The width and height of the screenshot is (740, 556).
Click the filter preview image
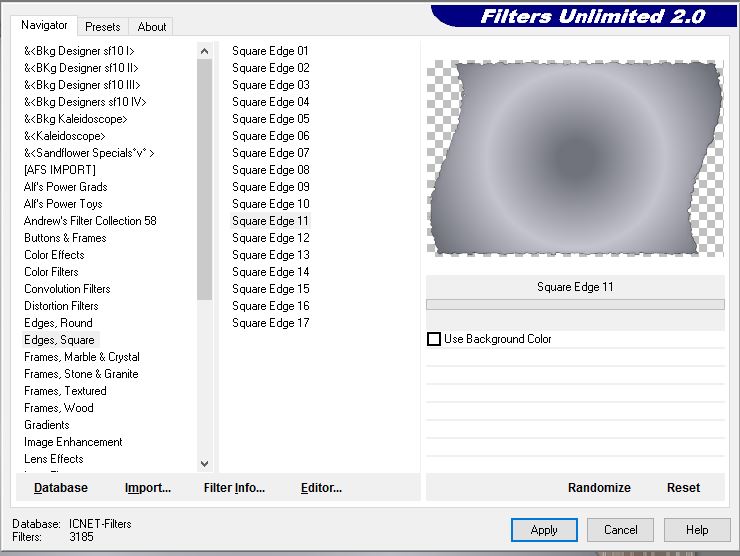tap(575, 160)
